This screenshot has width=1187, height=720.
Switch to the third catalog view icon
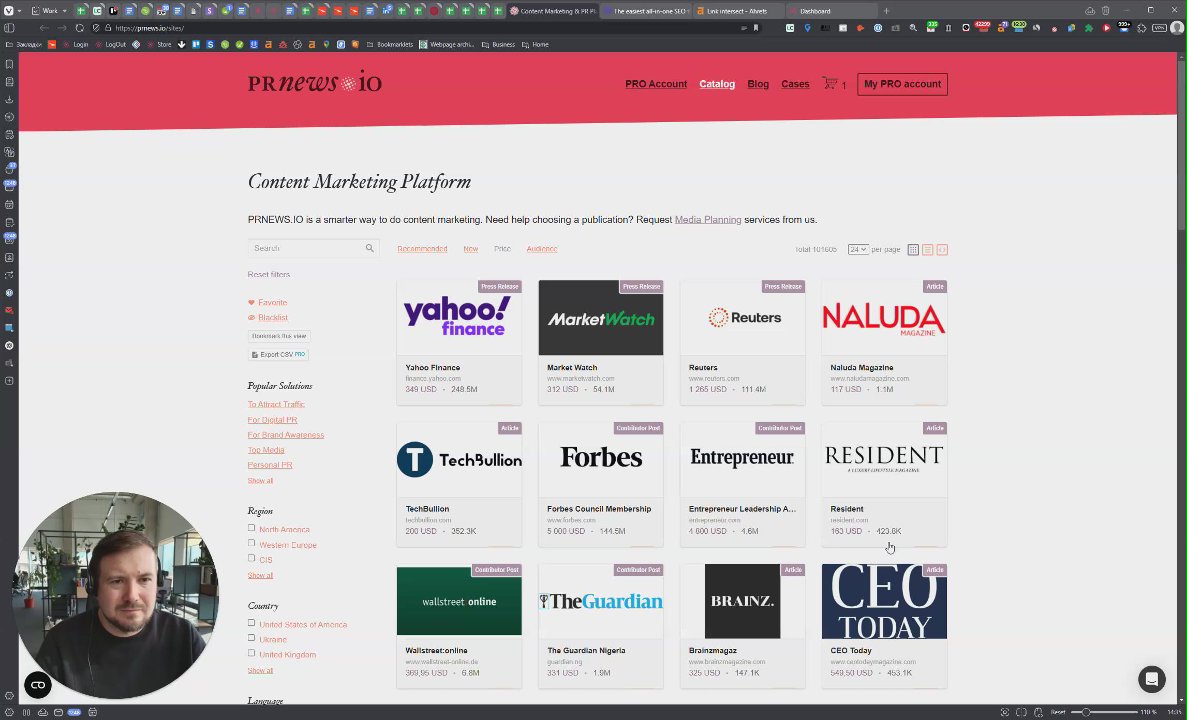[x=942, y=250]
